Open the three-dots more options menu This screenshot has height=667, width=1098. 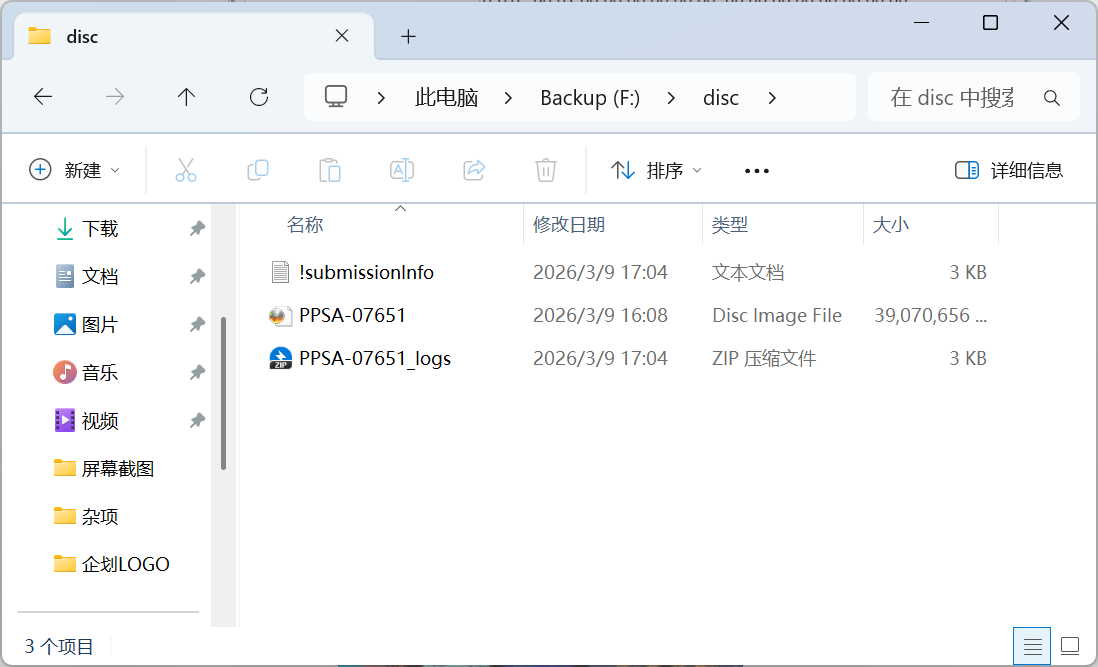click(757, 171)
